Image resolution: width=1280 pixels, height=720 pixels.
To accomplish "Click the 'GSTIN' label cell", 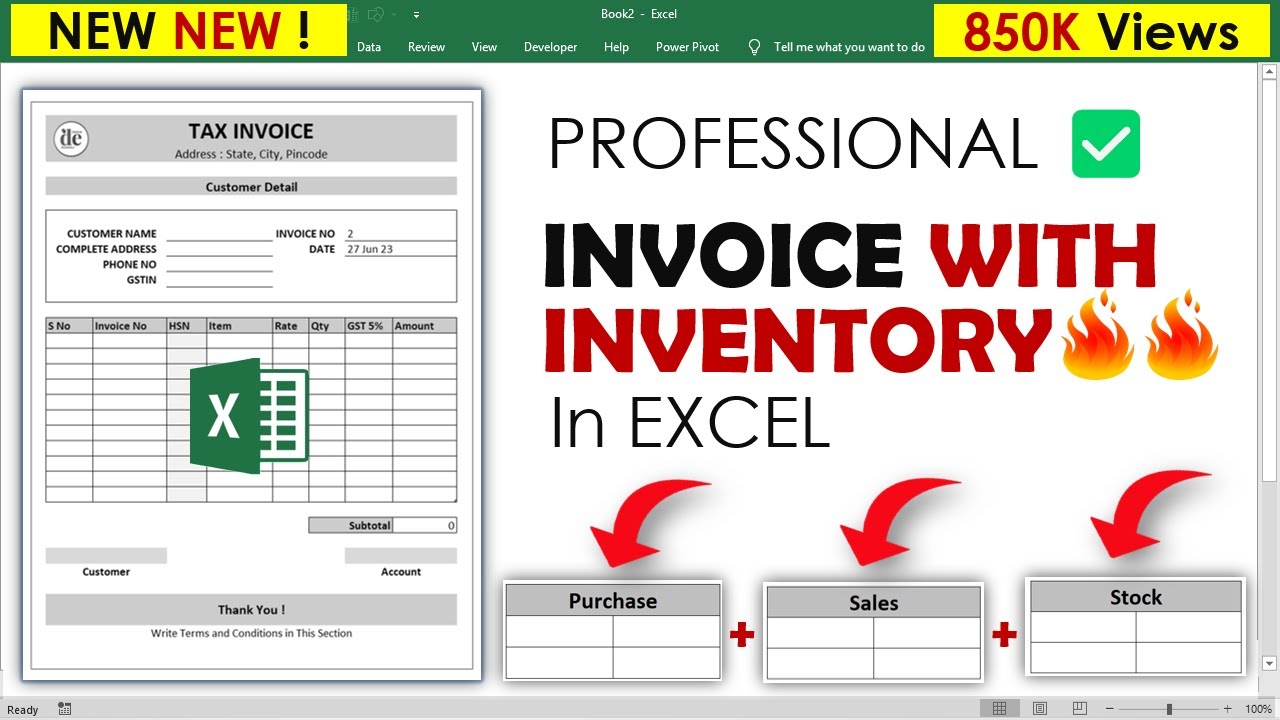I will [141, 281].
